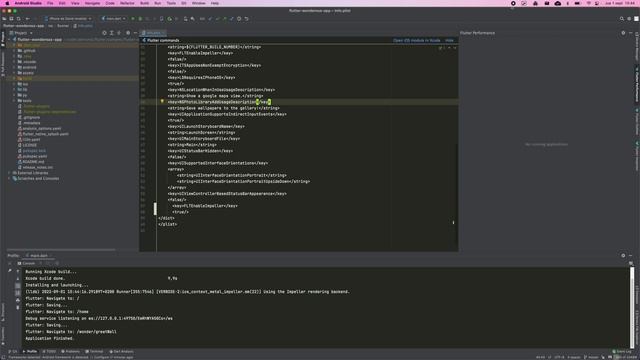Expand the lib folder
This screenshot has height=360, width=640.
point(14,89)
